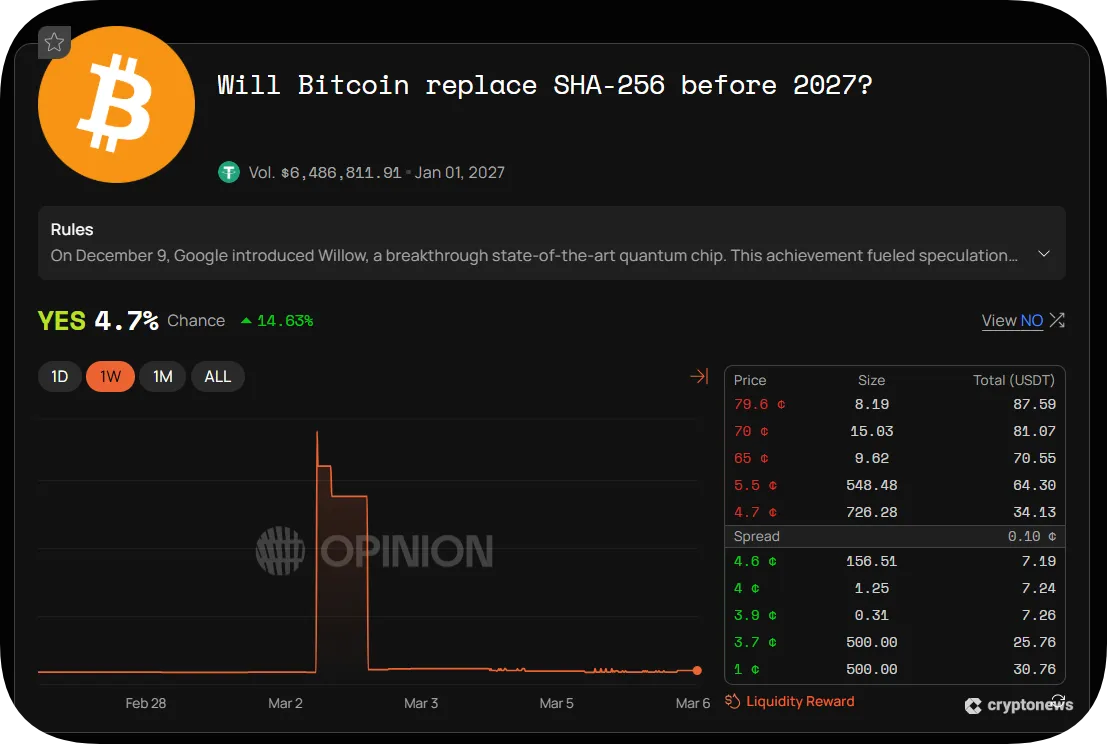
Task: Select the 1D chart range
Action: pyautogui.click(x=60, y=376)
